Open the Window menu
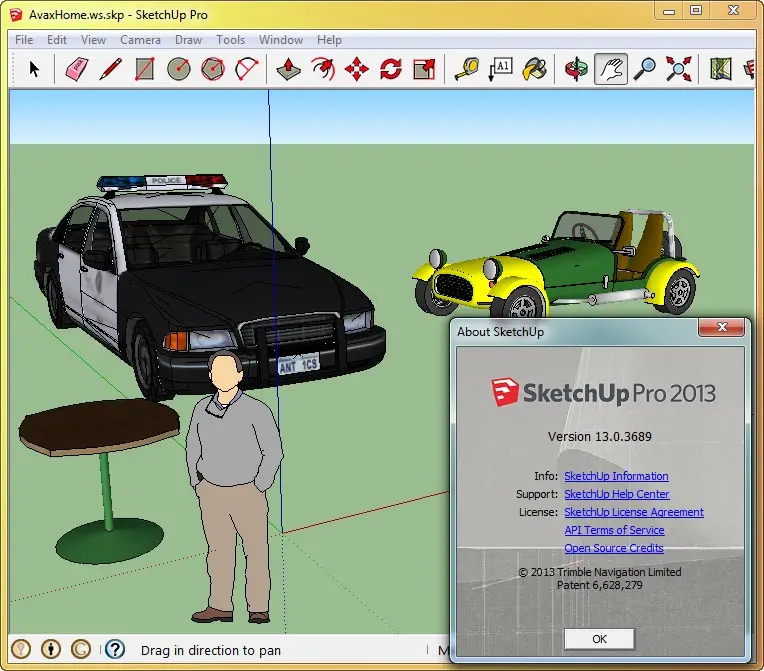 click(281, 40)
